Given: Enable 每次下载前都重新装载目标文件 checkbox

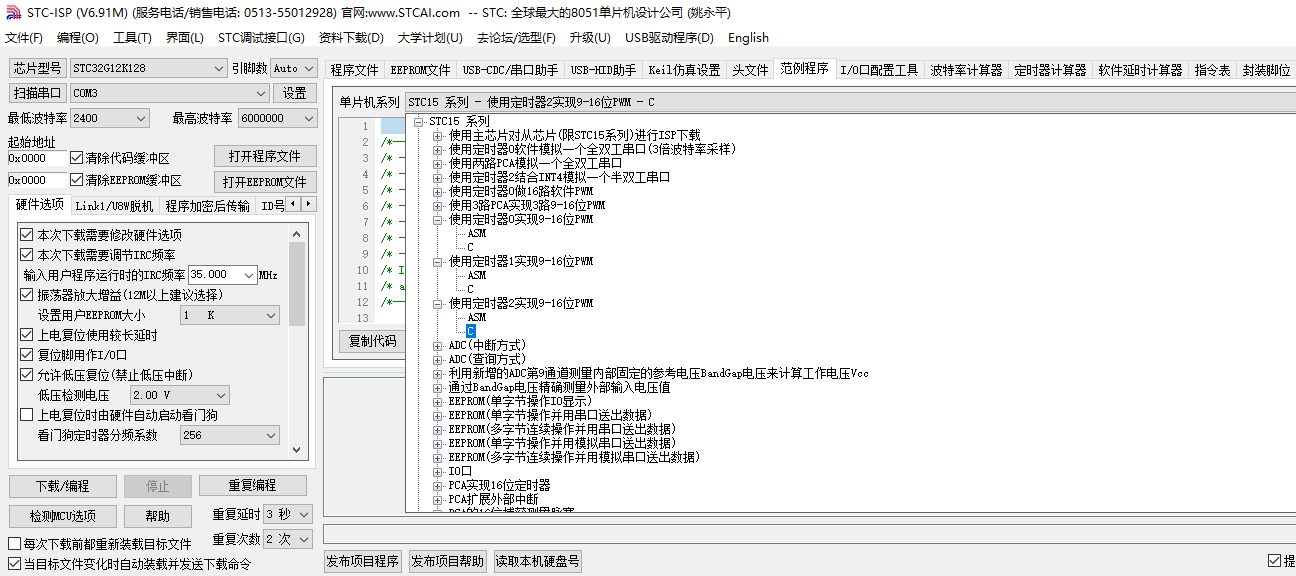Looking at the screenshot, I should [14, 544].
